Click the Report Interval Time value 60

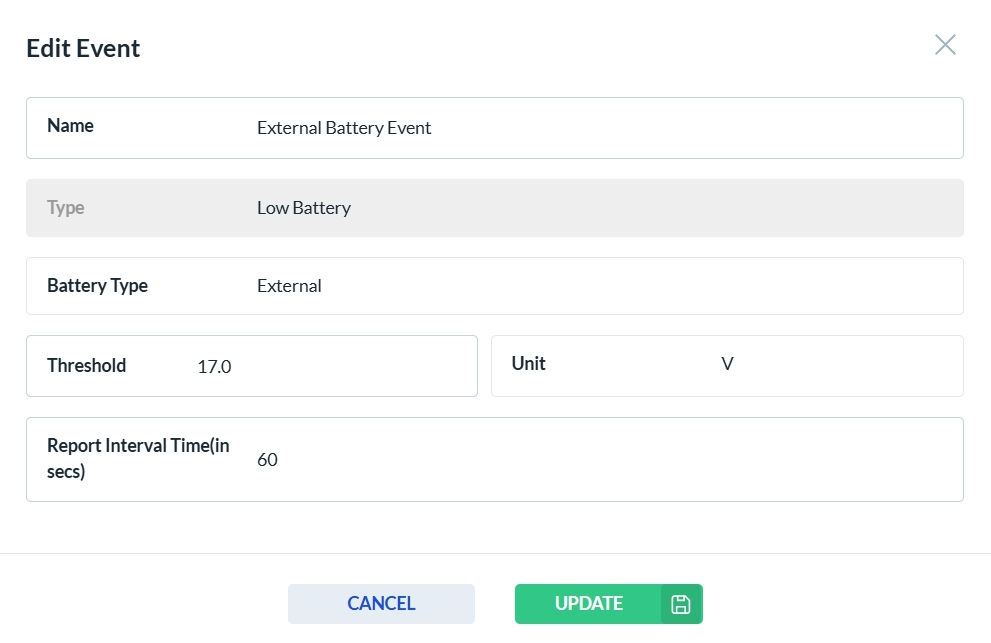pos(600,460)
